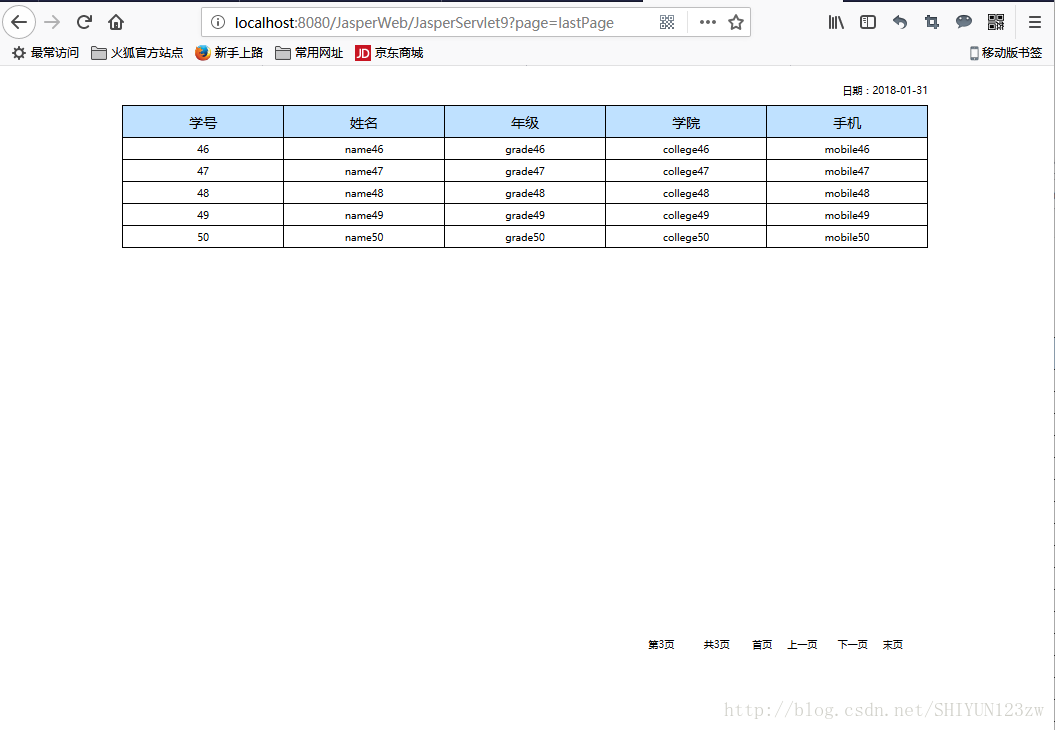This screenshot has width=1055, height=730.
Task: Click the cell name46
Action: coord(364,149)
